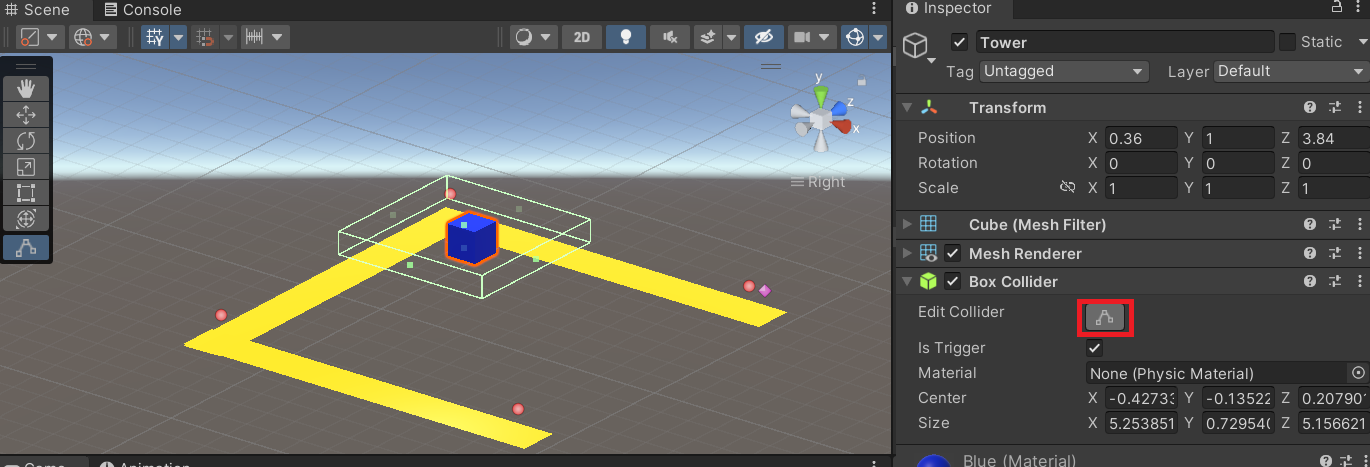Open the scene camera settings icon

pos(801,37)
